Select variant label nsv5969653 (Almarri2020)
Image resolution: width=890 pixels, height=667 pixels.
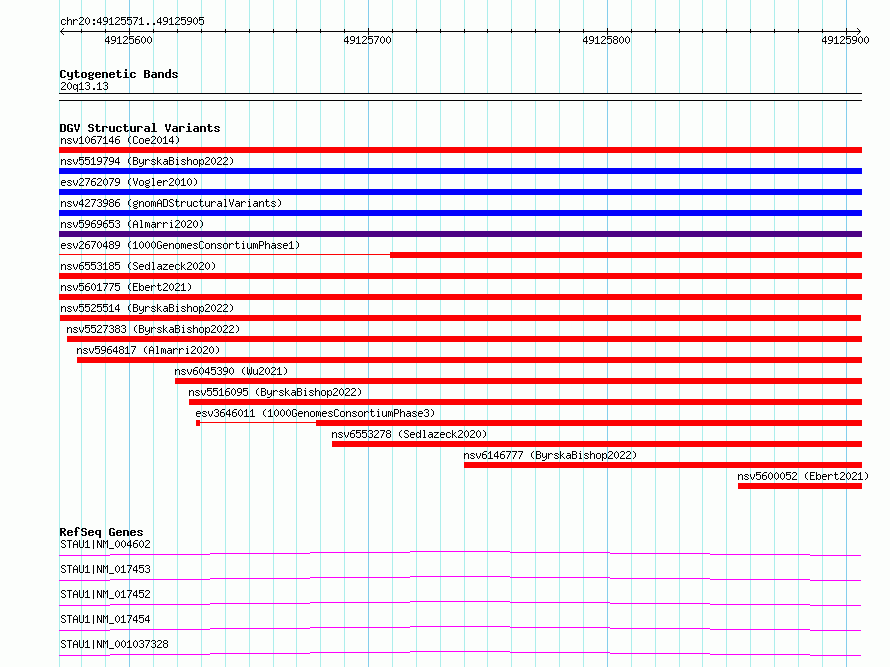click(x=132, y=224)
